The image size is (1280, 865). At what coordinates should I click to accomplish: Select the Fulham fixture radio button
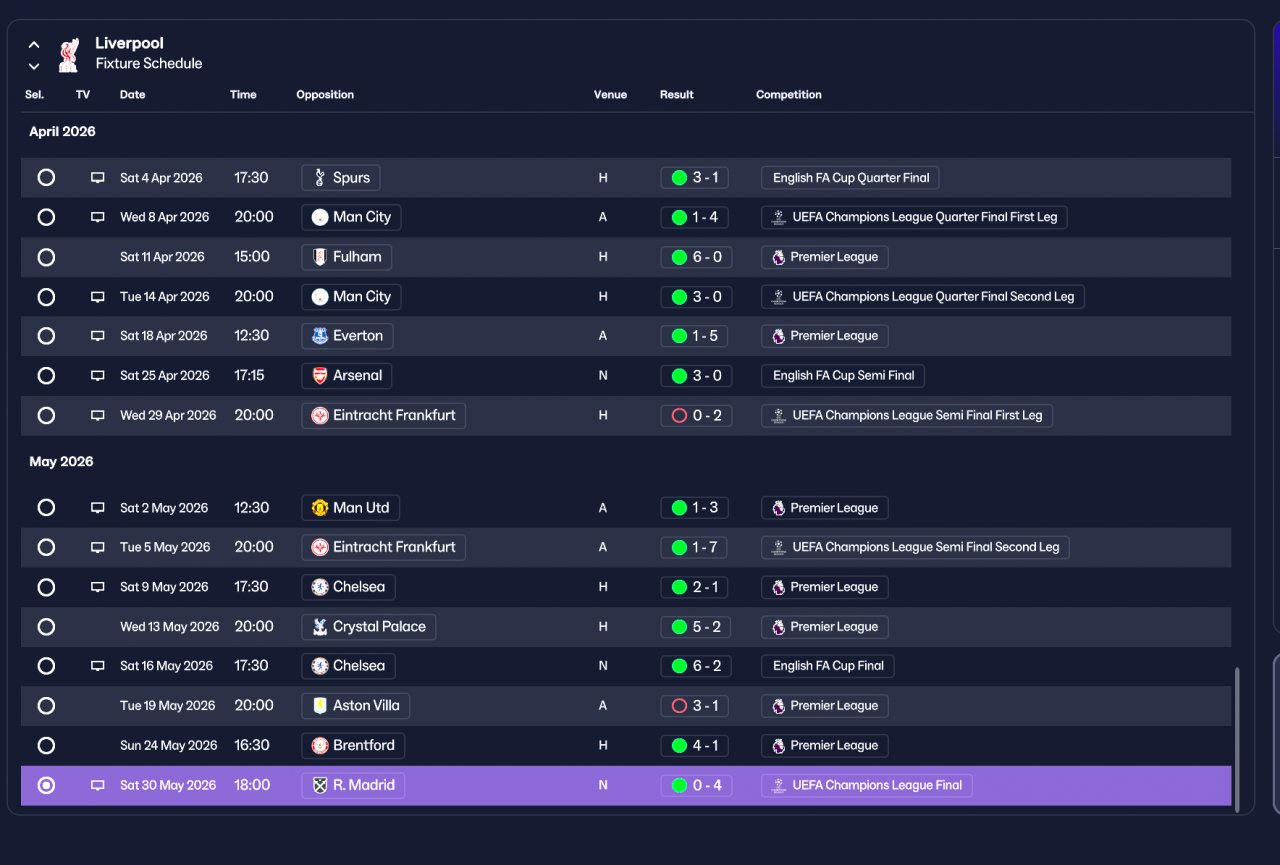(46, 257)
